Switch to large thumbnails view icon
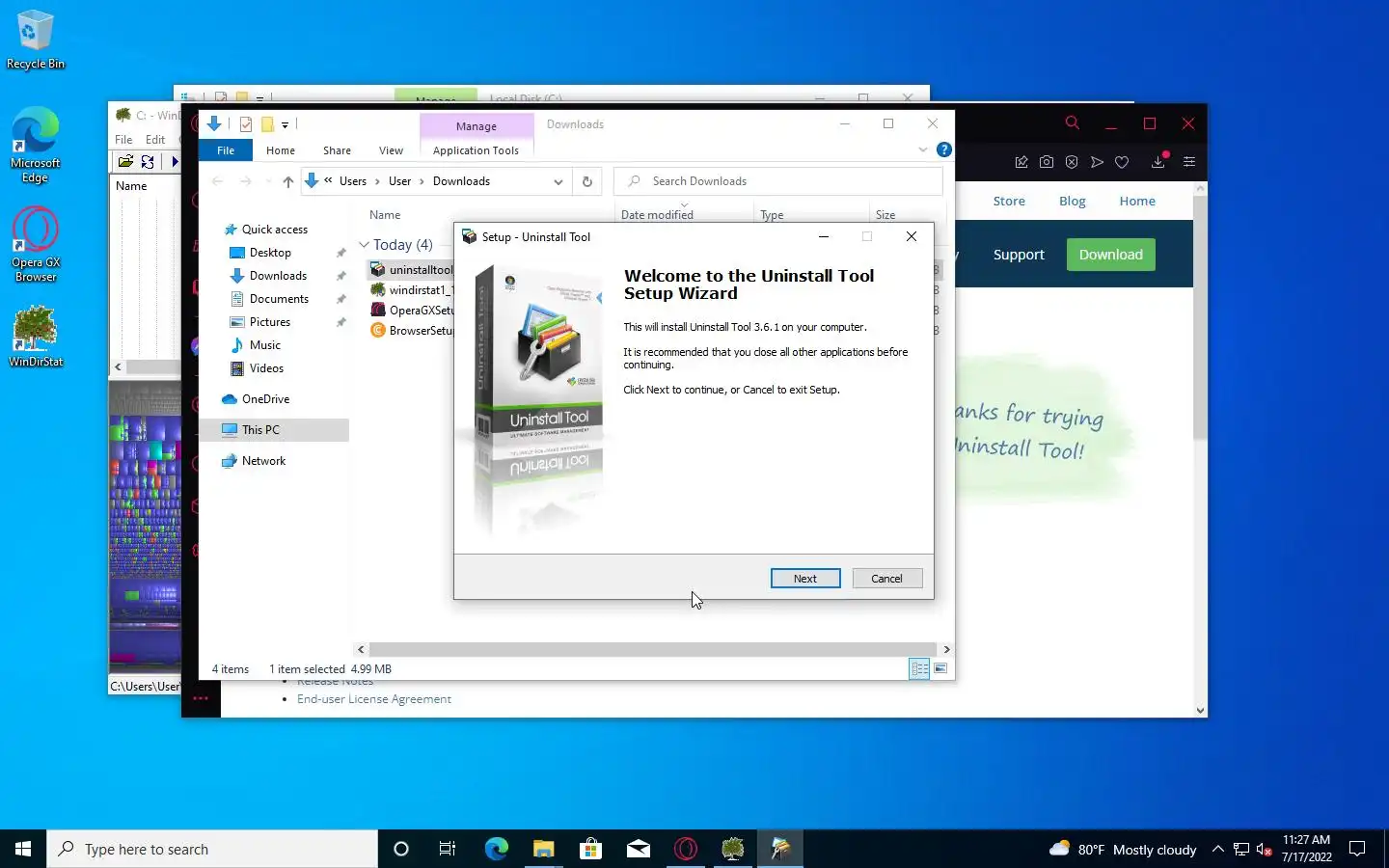1389x868 pixels. (940, 668)
